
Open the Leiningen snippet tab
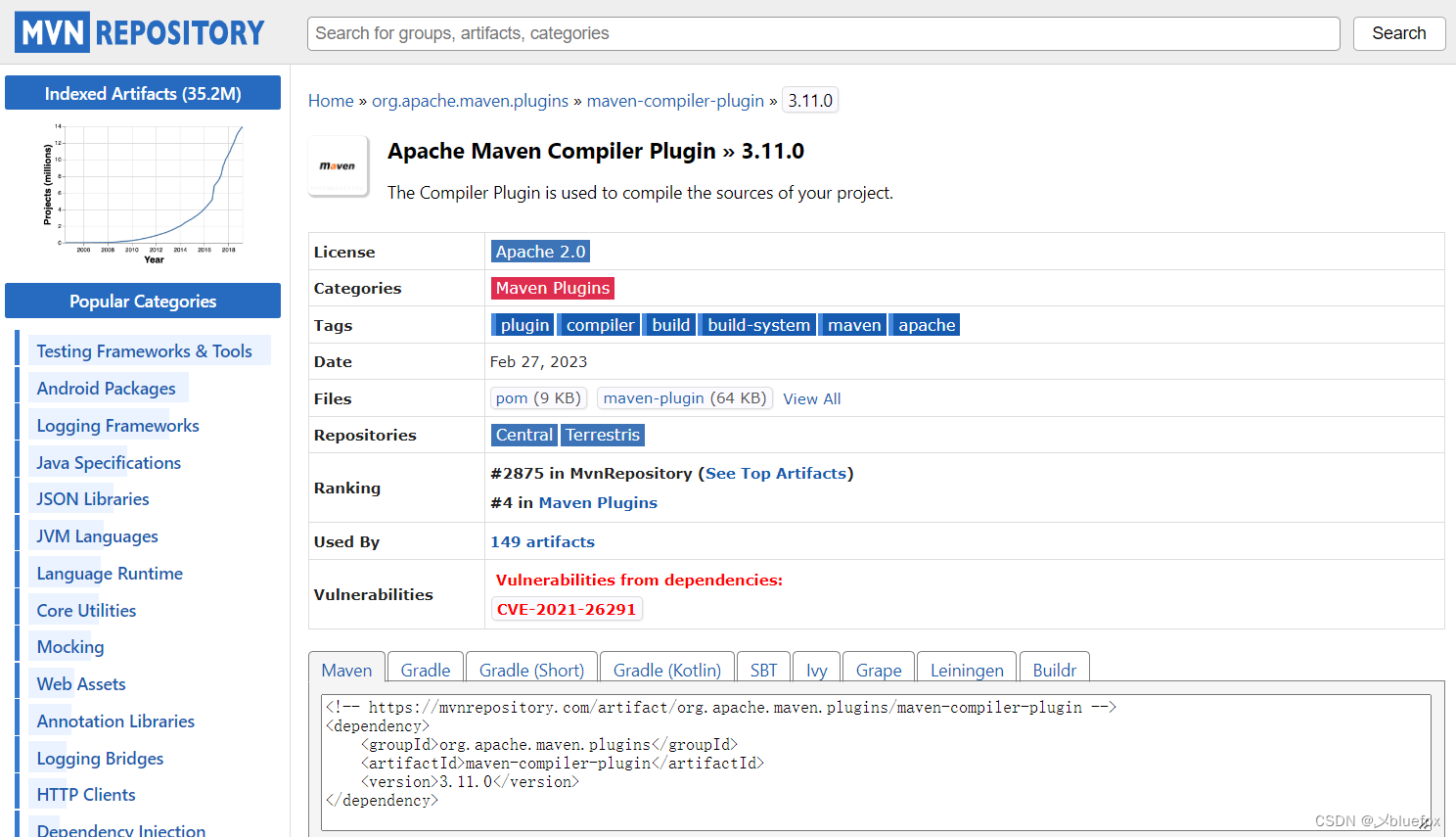pos(966,670)
